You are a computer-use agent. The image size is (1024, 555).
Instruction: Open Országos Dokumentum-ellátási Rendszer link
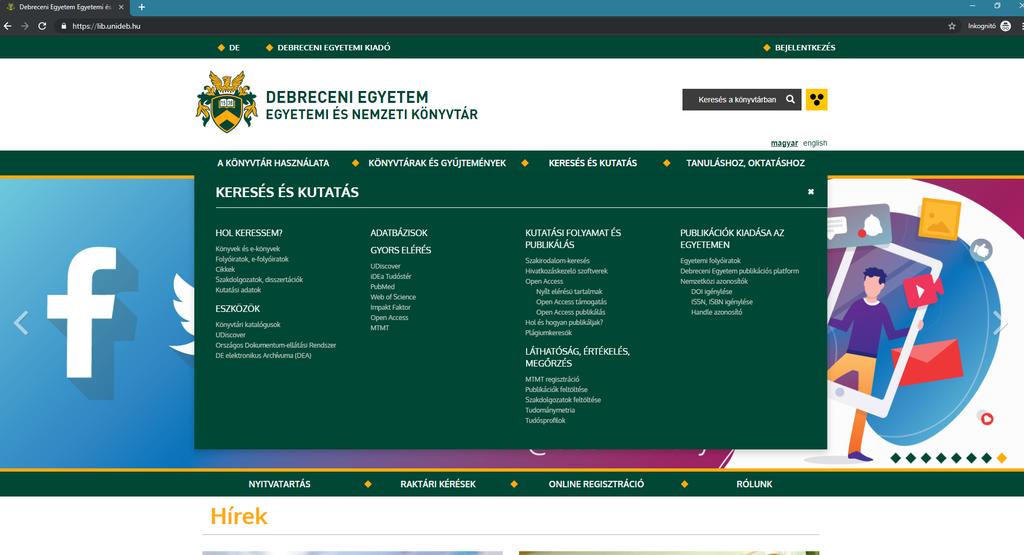(276, 345)
